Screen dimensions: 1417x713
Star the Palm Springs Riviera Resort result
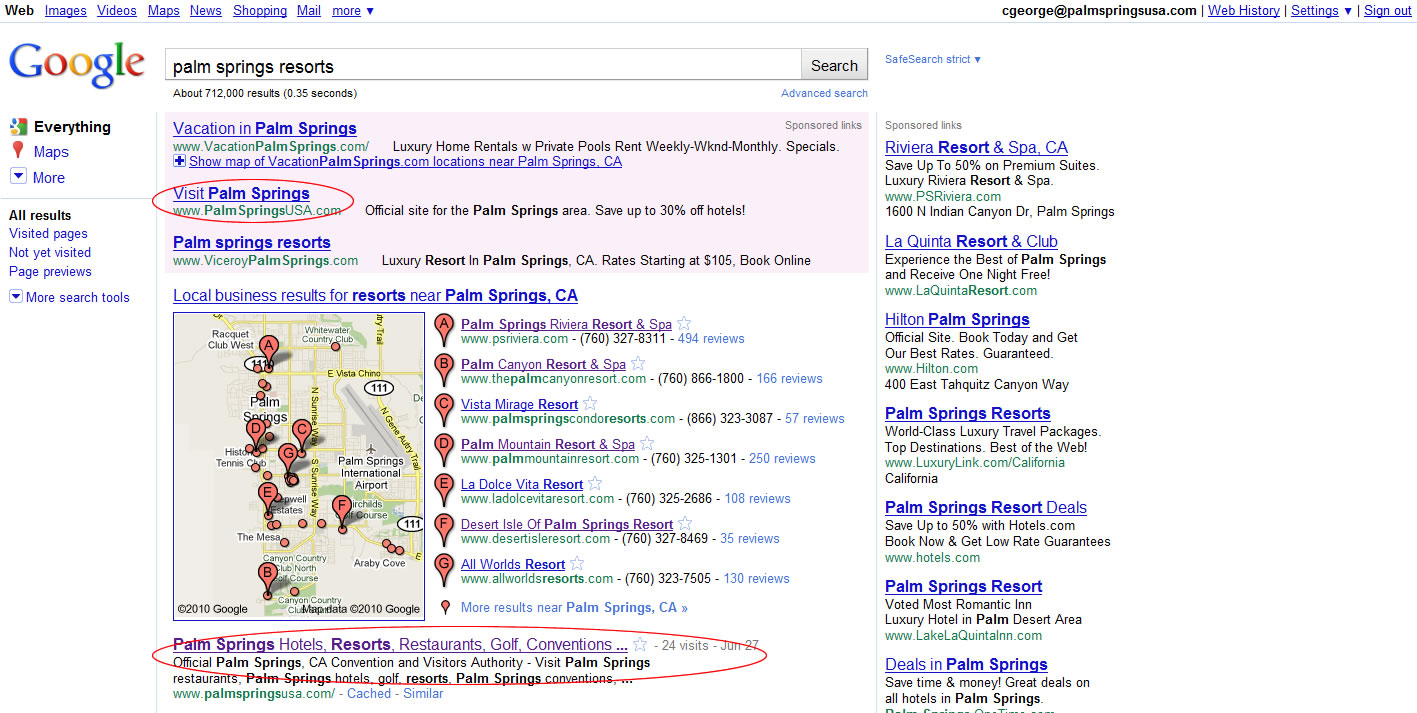point(684,324)
